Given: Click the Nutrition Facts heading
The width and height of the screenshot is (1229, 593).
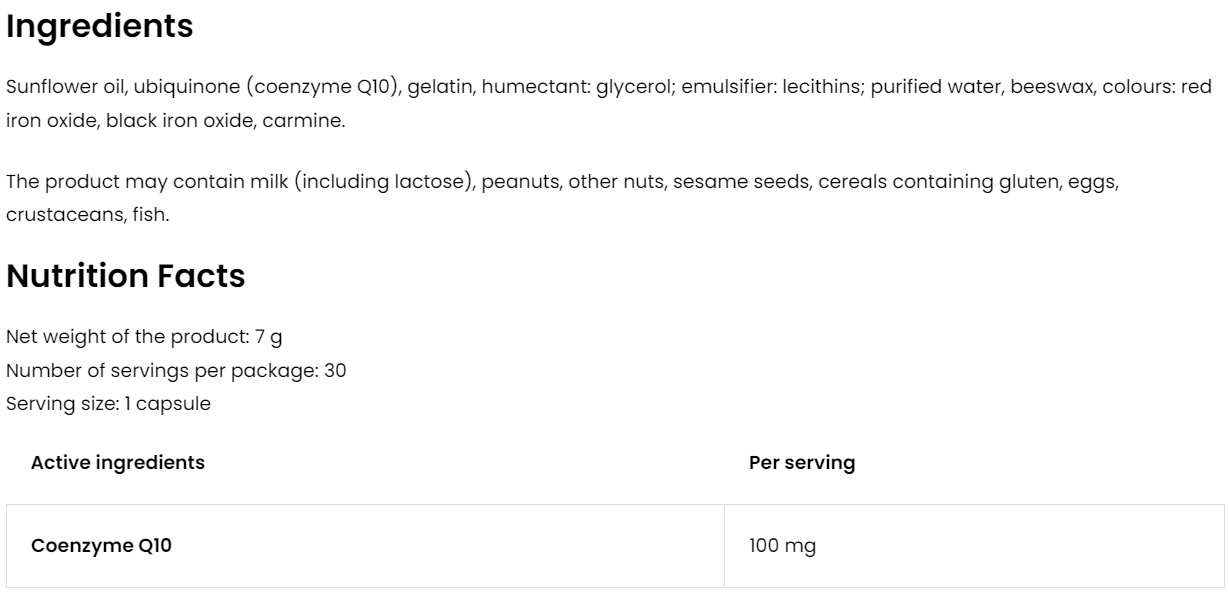Looking at the screenshot, I should [126, 276].
